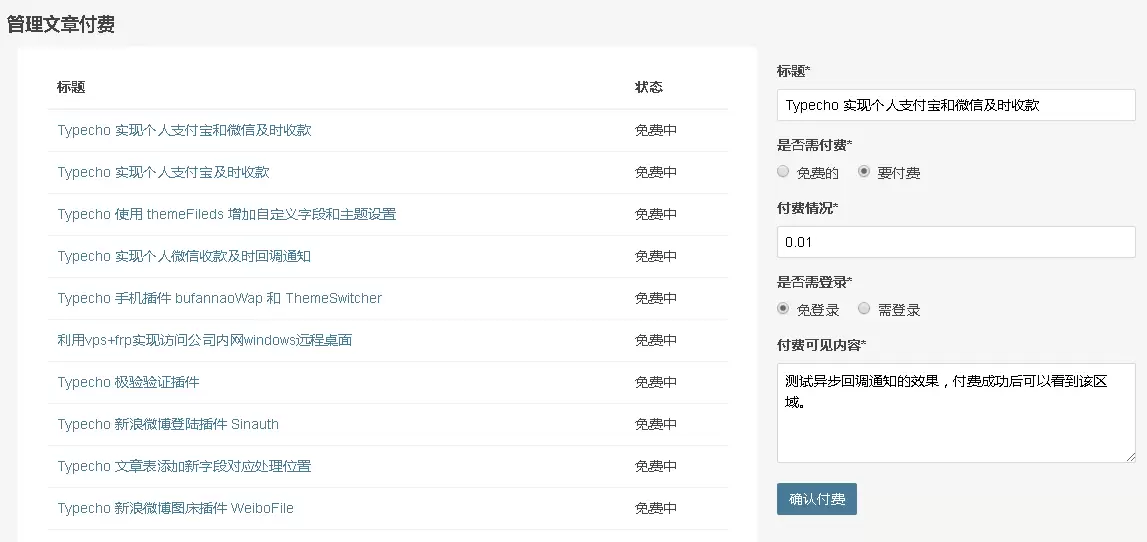This screenshot has height=542, width=1147.
Task: Click the 付费情况 price field showing 0.01
Action: (x=956, y=242)
